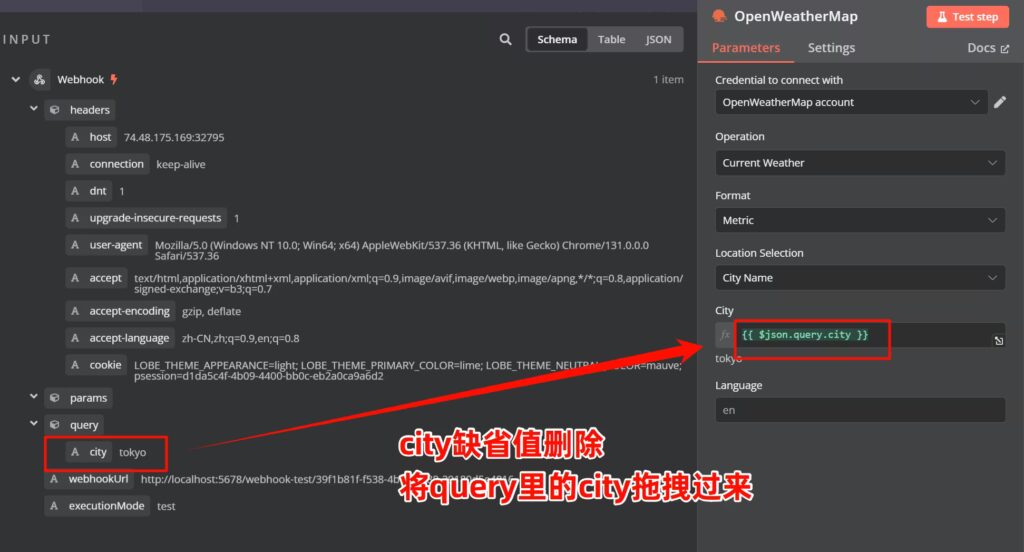Click the query object cube icon
The height and width of the screenshot is (552, 1024).
pyautogui.click(x=55, y=425)
